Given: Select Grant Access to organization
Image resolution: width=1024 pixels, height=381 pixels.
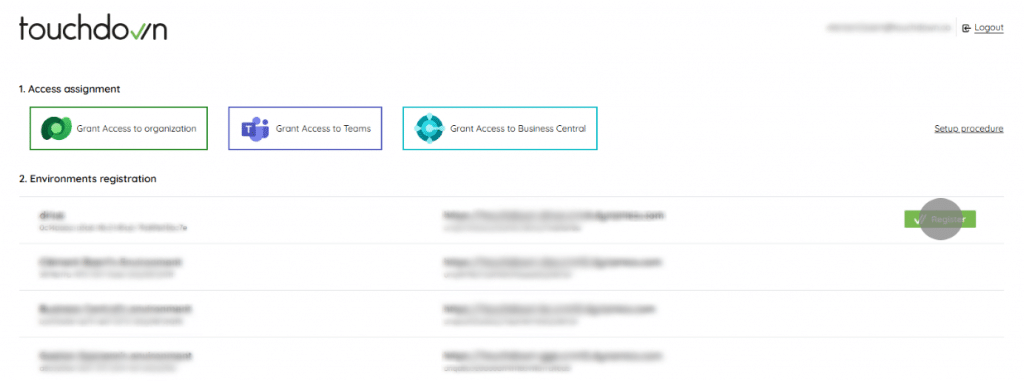Looking at the screenshot, I should (119, 129).
